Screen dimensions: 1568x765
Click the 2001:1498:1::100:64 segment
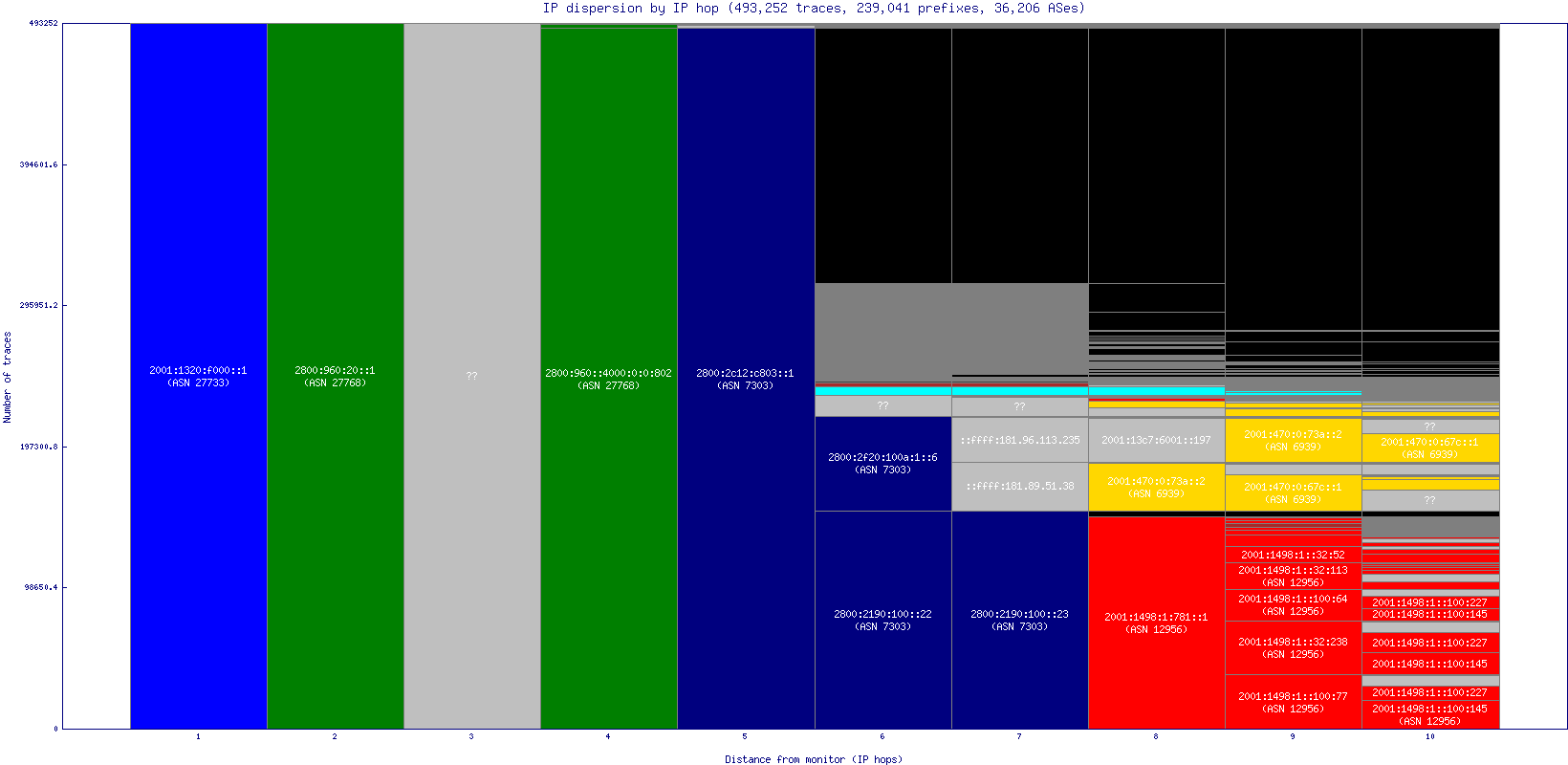coord(1293,604)
